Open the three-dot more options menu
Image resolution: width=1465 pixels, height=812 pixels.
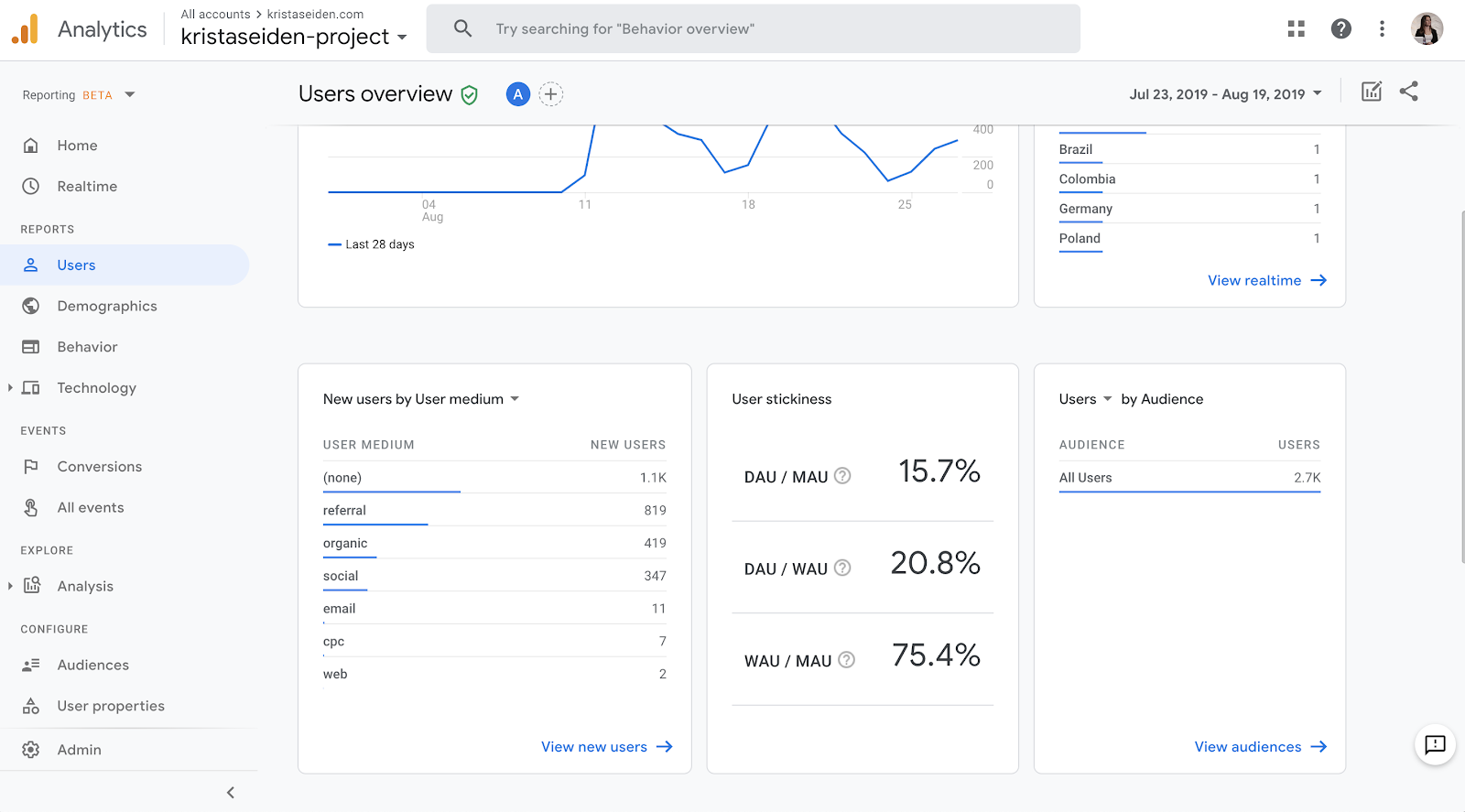tap(1382, 29)
